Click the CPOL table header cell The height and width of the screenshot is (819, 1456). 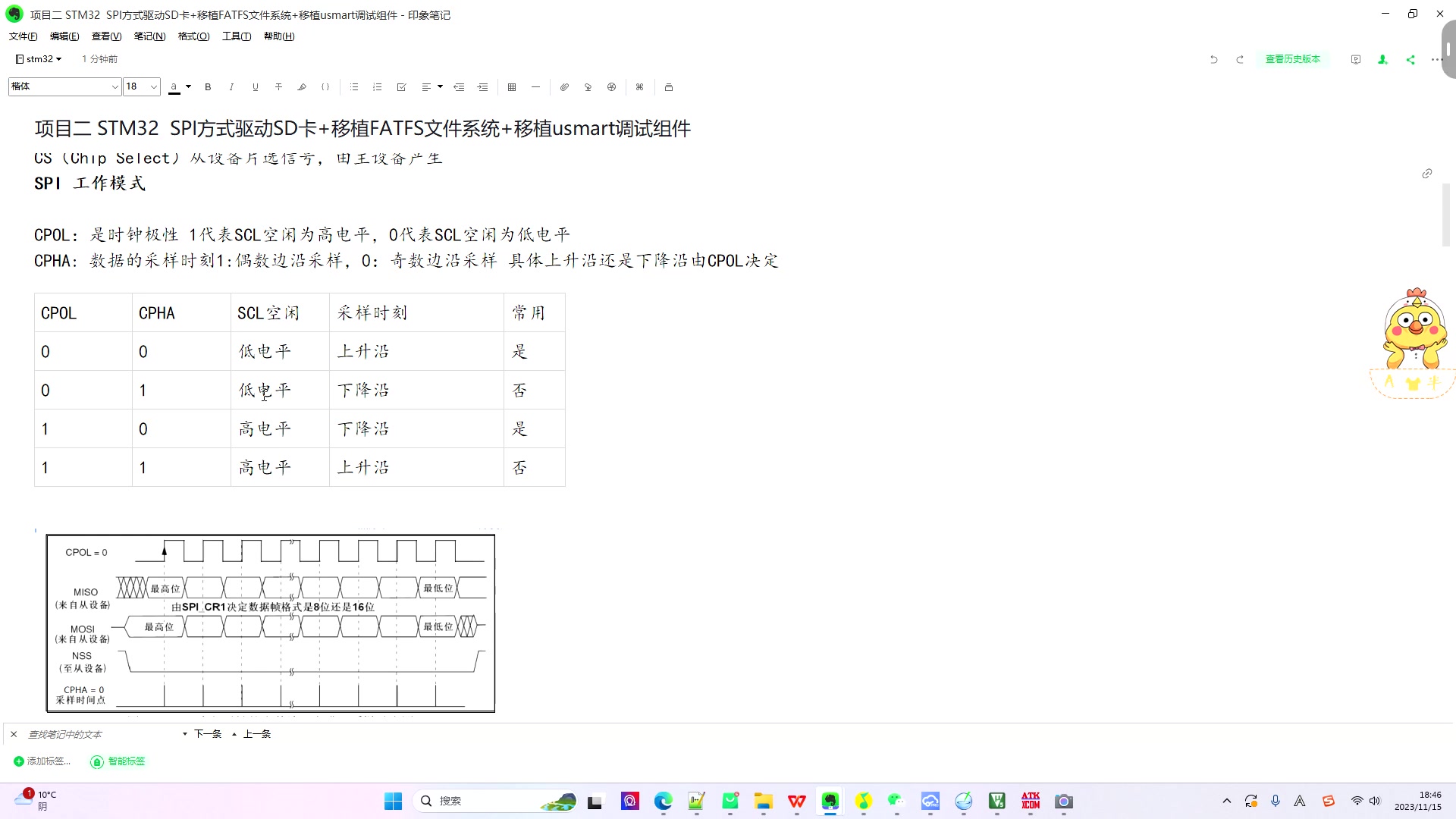click(x=83, y=312)
